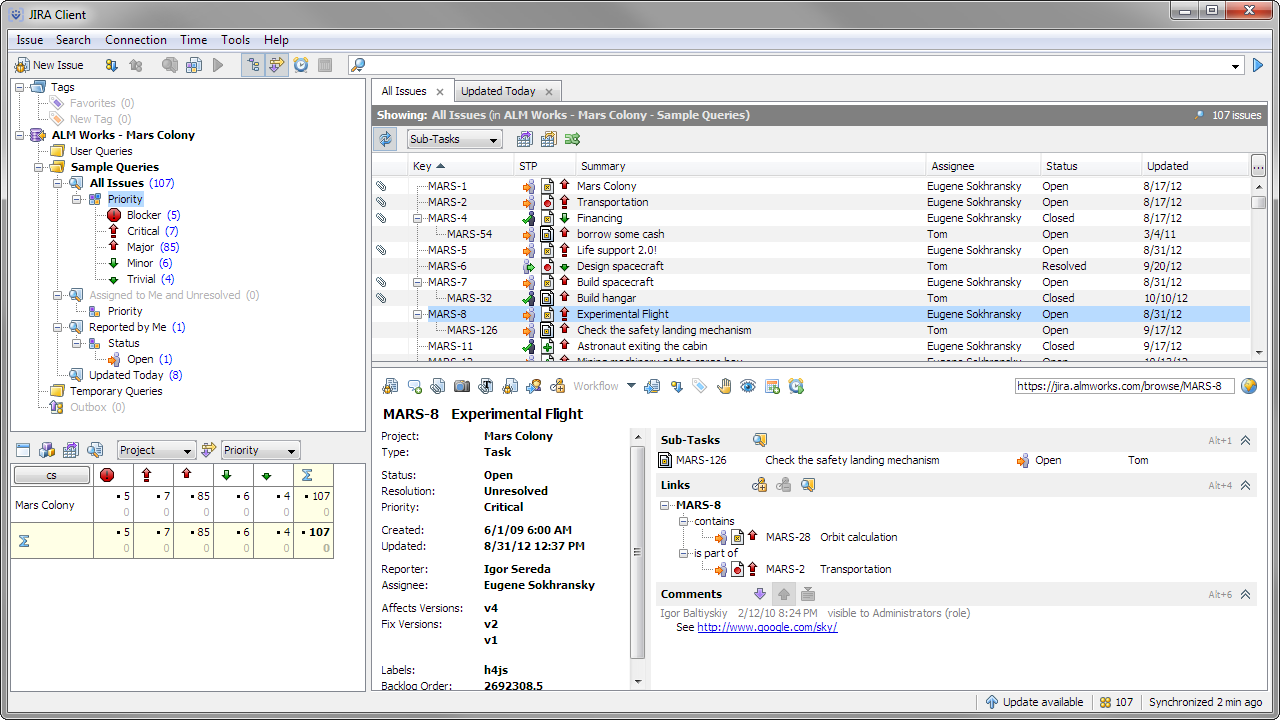Click the green shuffle arrows icon near Sub-Tasks dropdown

point(573,139)
